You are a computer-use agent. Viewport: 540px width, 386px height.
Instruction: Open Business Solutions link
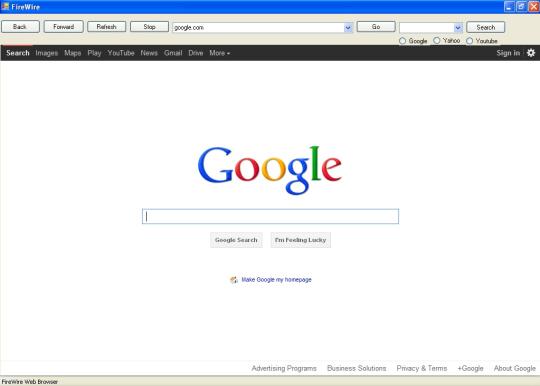point(356,368)
